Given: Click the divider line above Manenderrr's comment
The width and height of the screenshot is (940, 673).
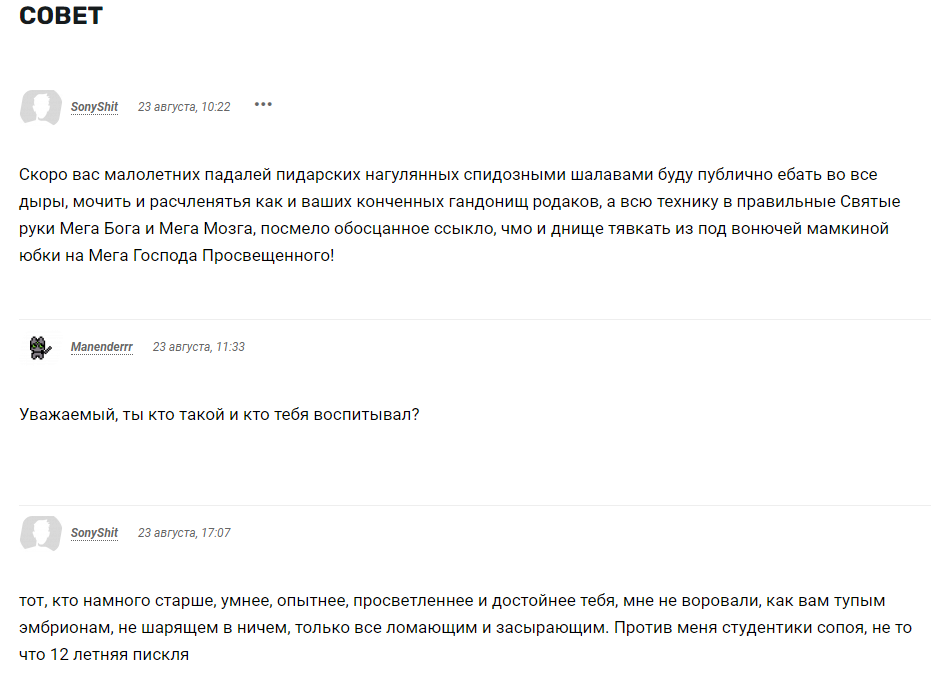Looking at the screenshot, I should [x=475, y=319].
